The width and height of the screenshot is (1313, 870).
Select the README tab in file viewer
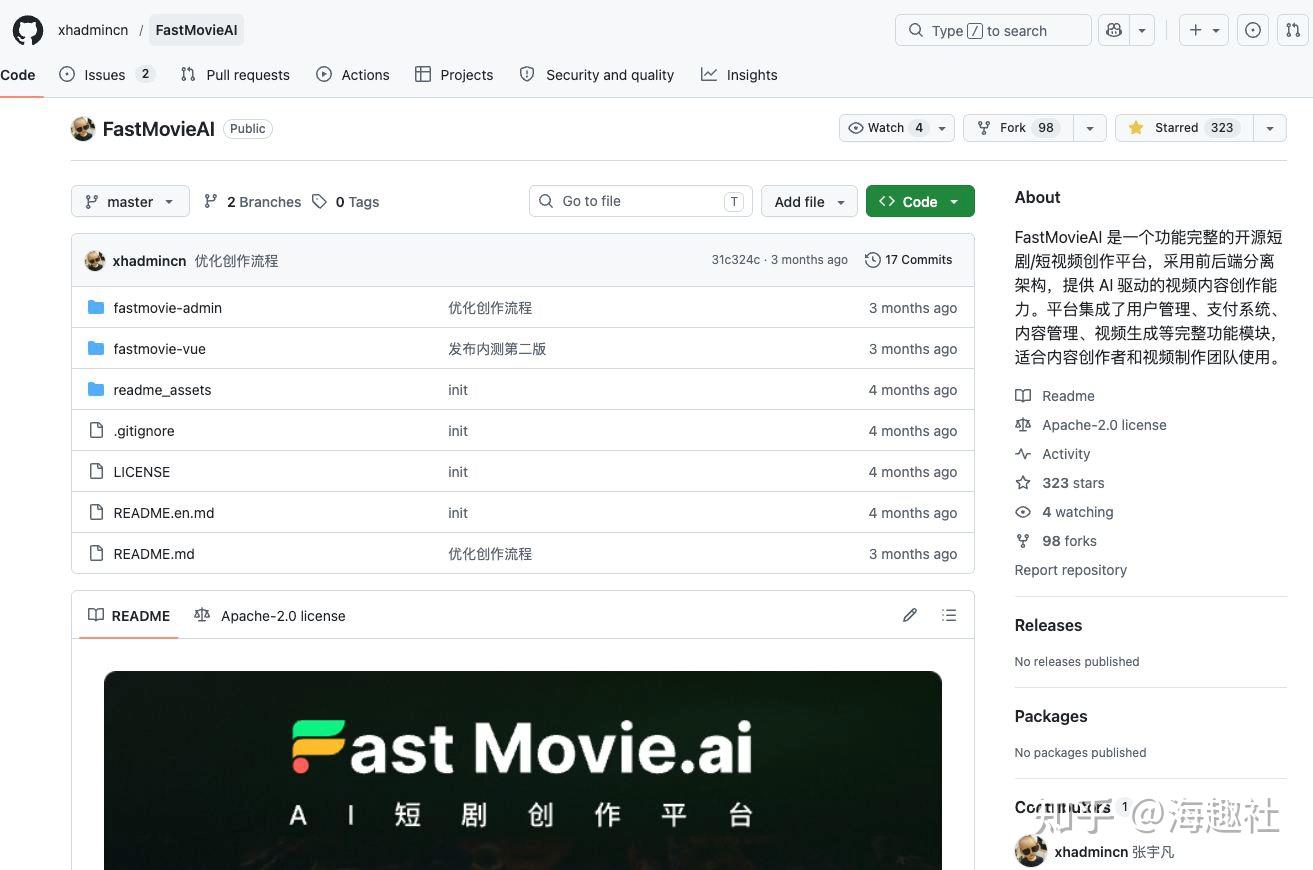(x=129, y=615)
